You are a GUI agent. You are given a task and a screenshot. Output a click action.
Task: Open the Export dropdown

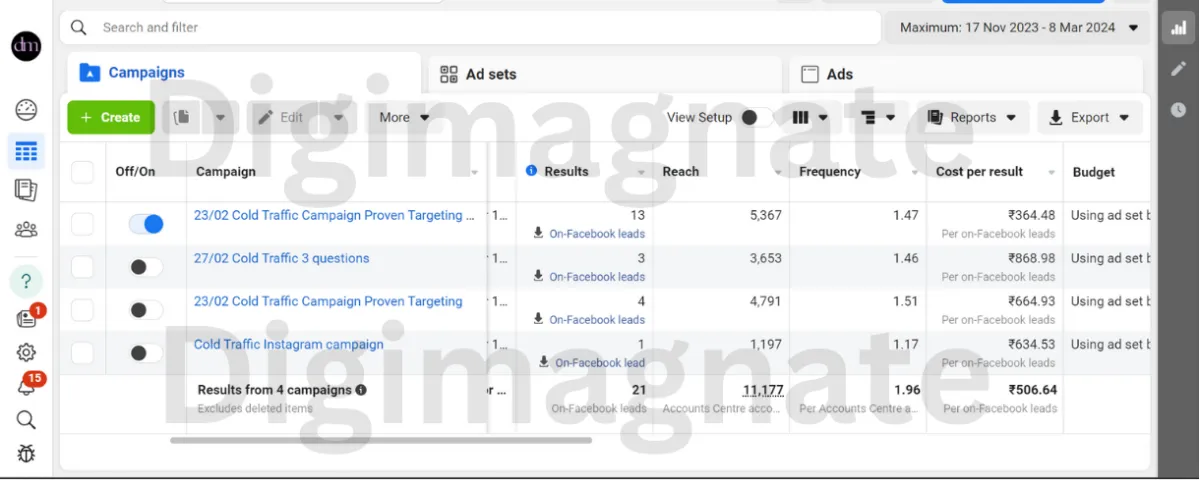(x=1090, y=117)
